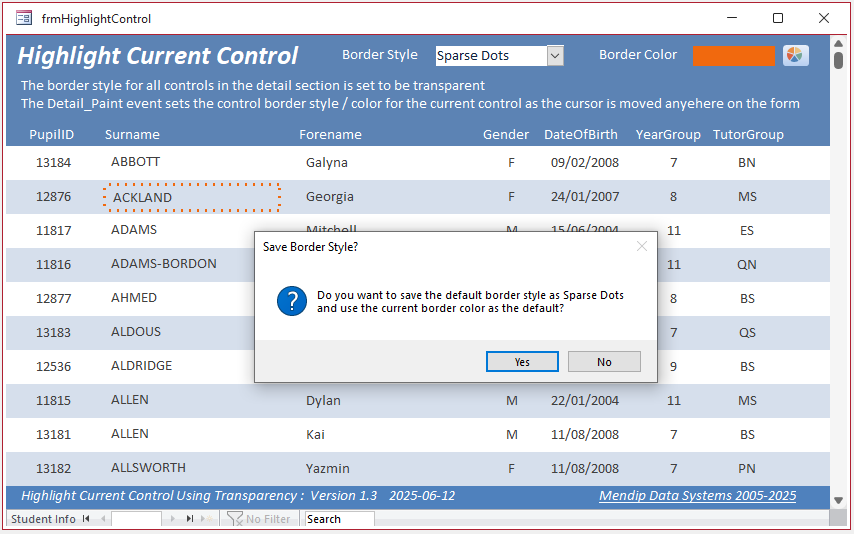Image resolution: width=854 pixels, height=534 pixels.
Task: Expand the Border Style dropdown arrow
Action: (555, 56)
